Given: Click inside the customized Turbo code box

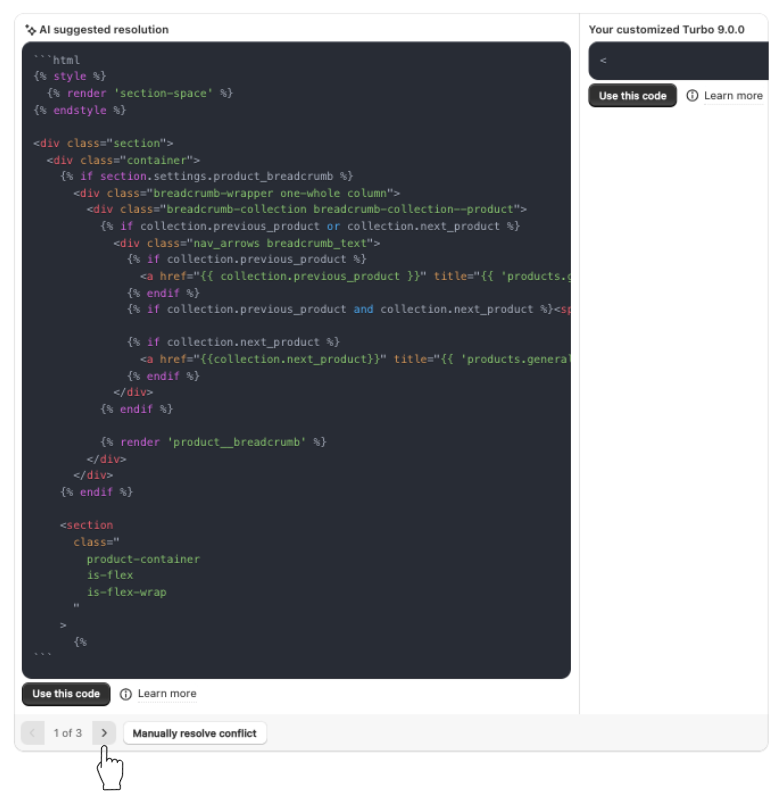Looking at the screenshot, I should 679,61.
